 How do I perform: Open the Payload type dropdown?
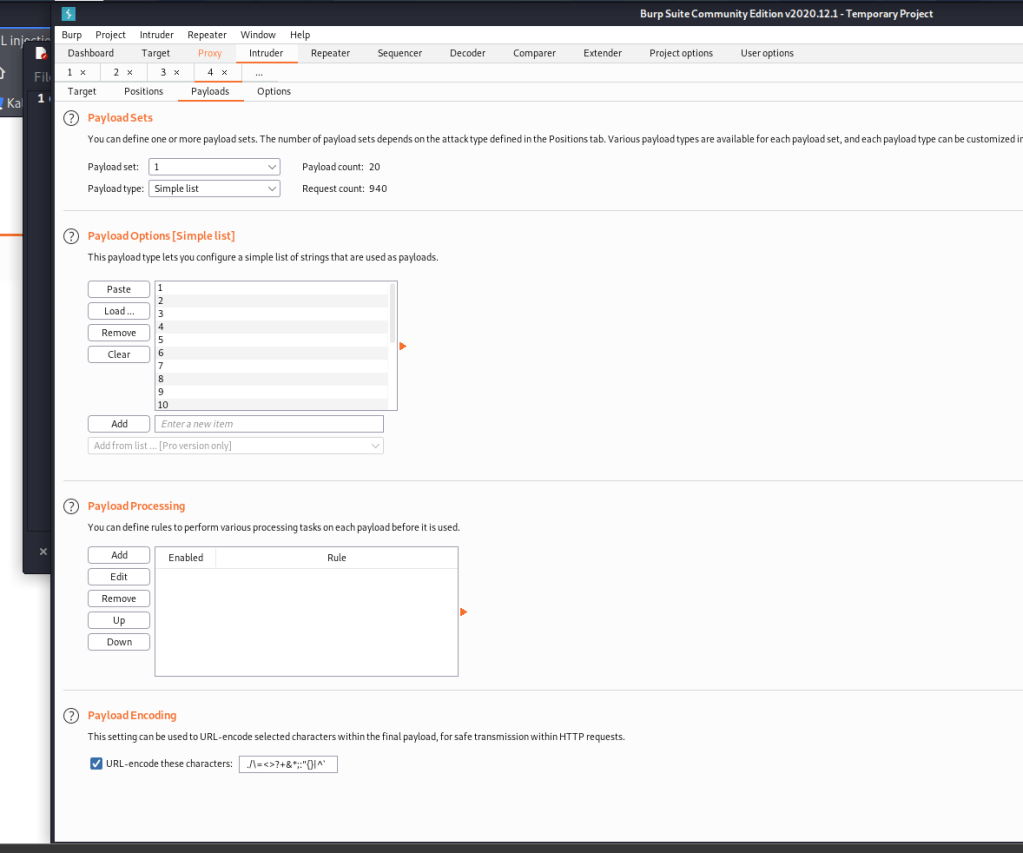215,188
